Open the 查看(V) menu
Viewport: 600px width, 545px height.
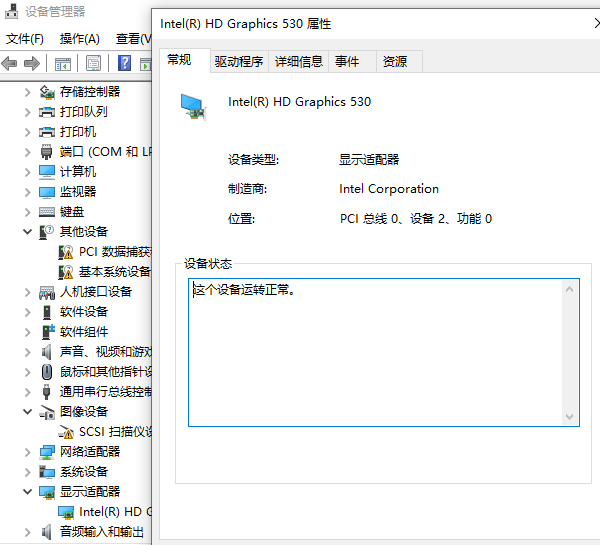pos(133,39)
